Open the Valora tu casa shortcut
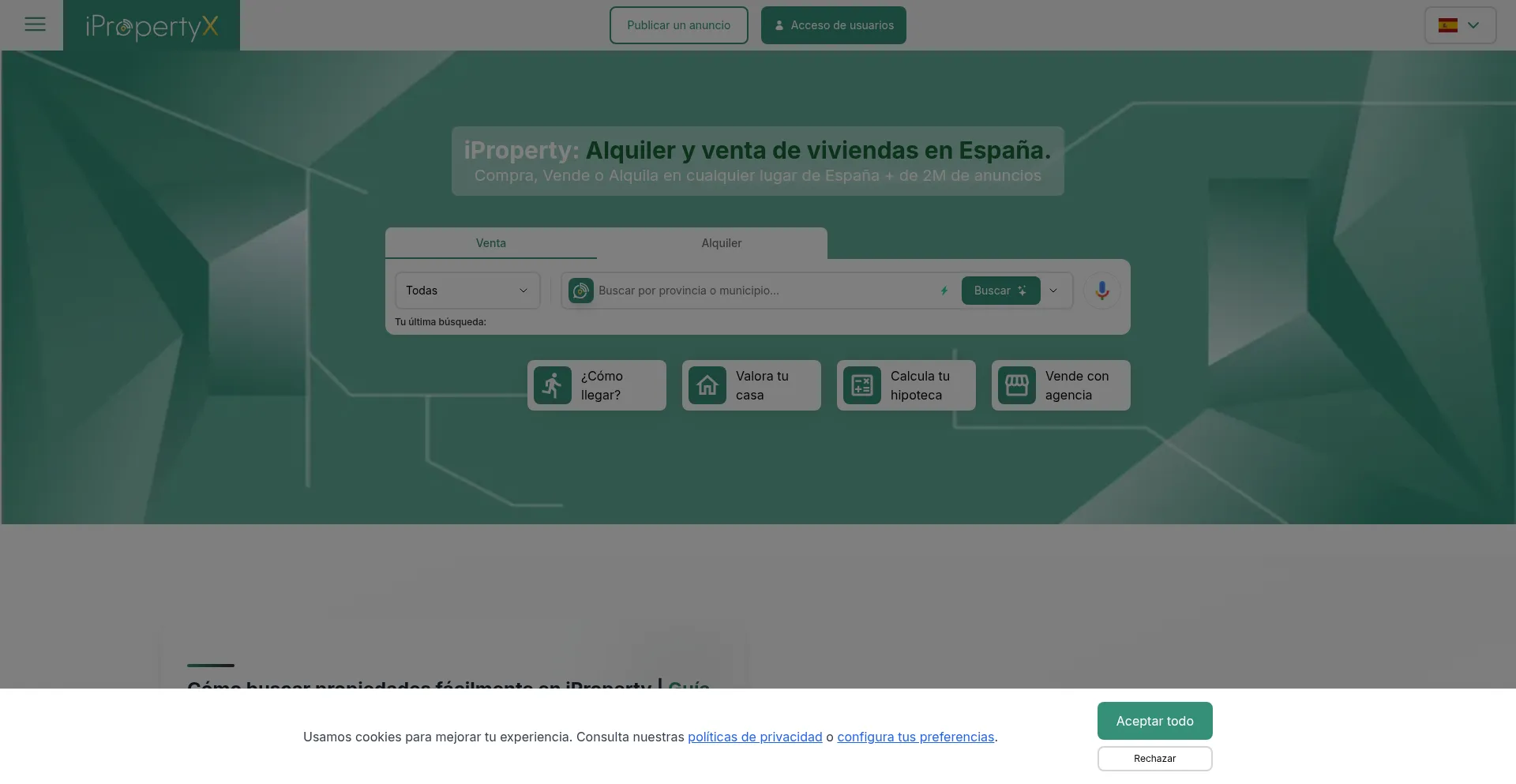 [x=752, y=385]
